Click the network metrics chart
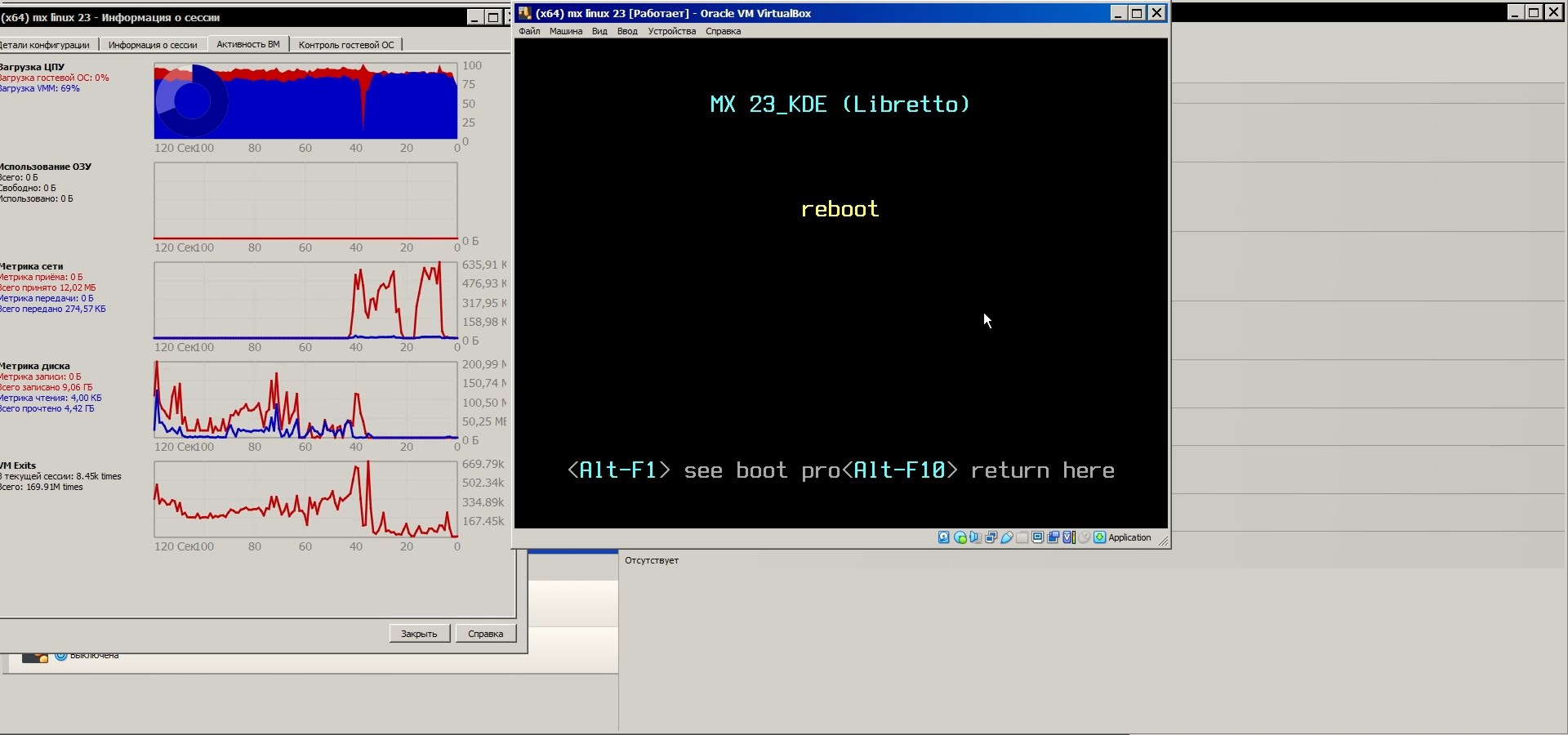The width and height of the screenshot is (1568, 735). 305,301
